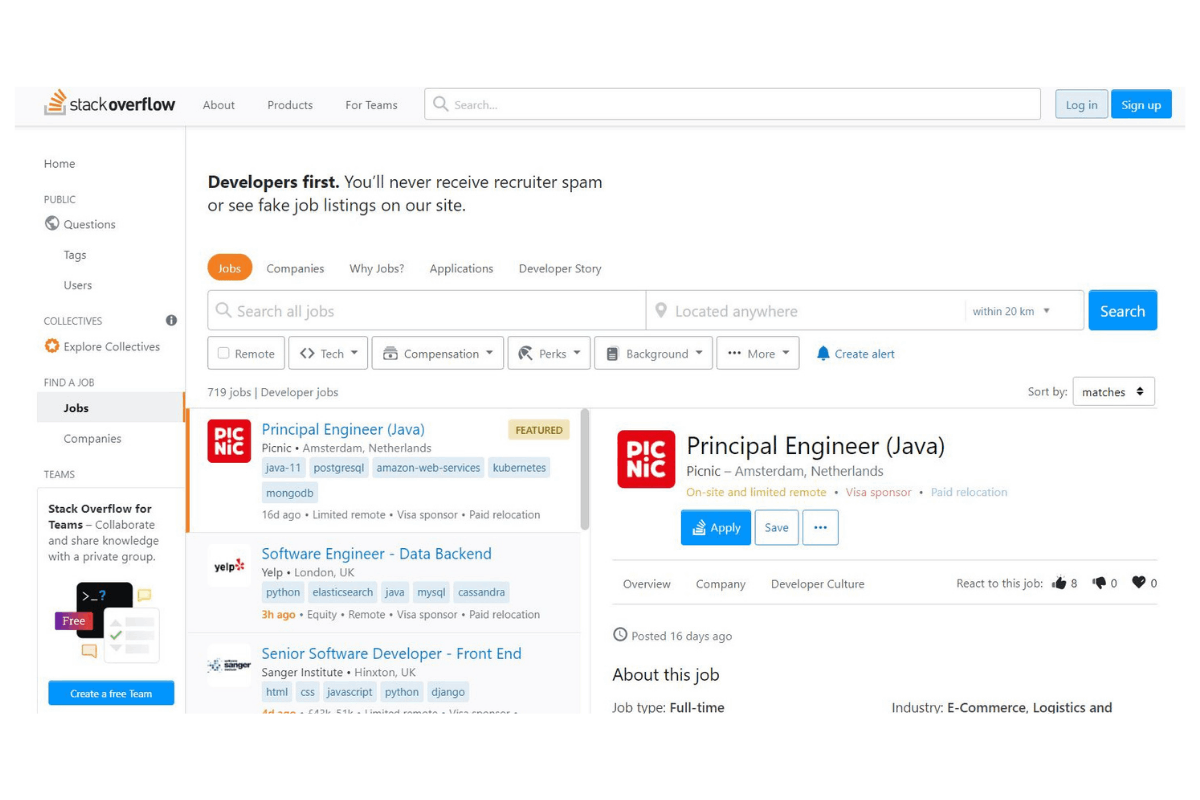Click the thumbs down reaction icon
1200x800 pixels.
tap(1099, 584)
